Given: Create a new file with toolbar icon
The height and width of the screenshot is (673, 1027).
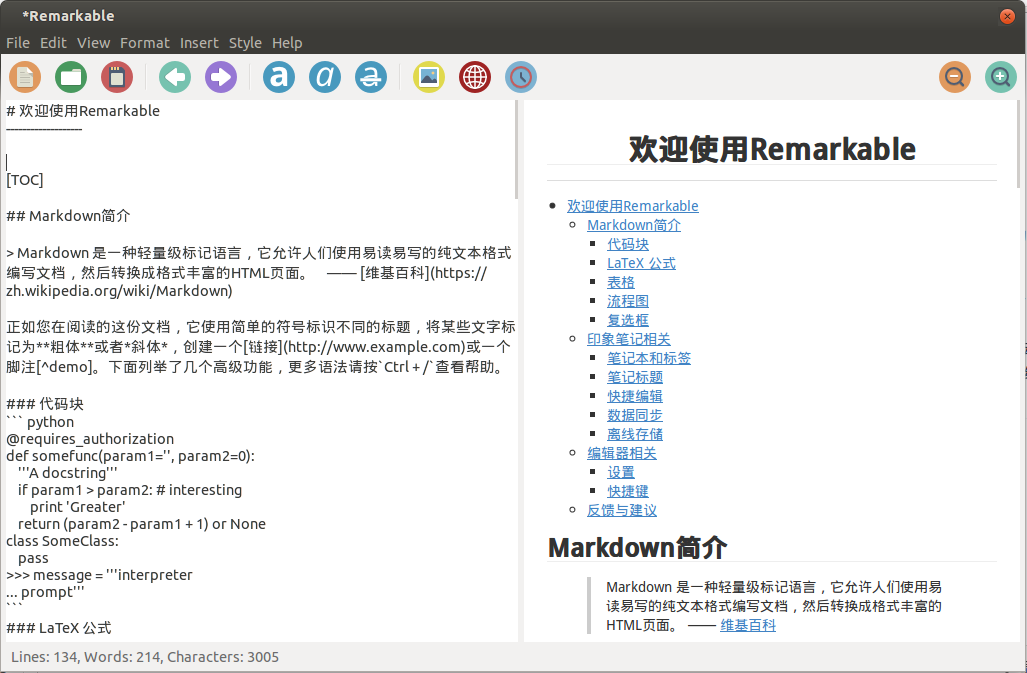Looking at the screenshot, I should (x=25, y=77).
